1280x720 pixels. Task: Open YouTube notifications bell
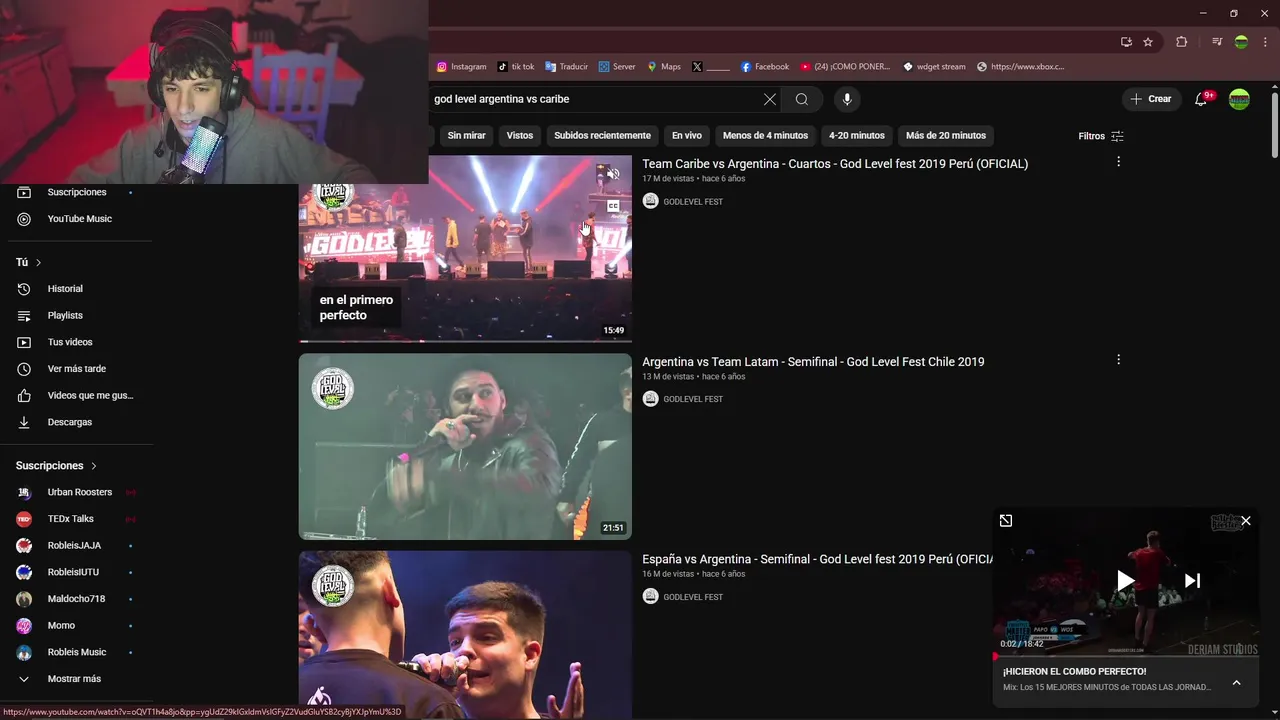click(1202, 99)
